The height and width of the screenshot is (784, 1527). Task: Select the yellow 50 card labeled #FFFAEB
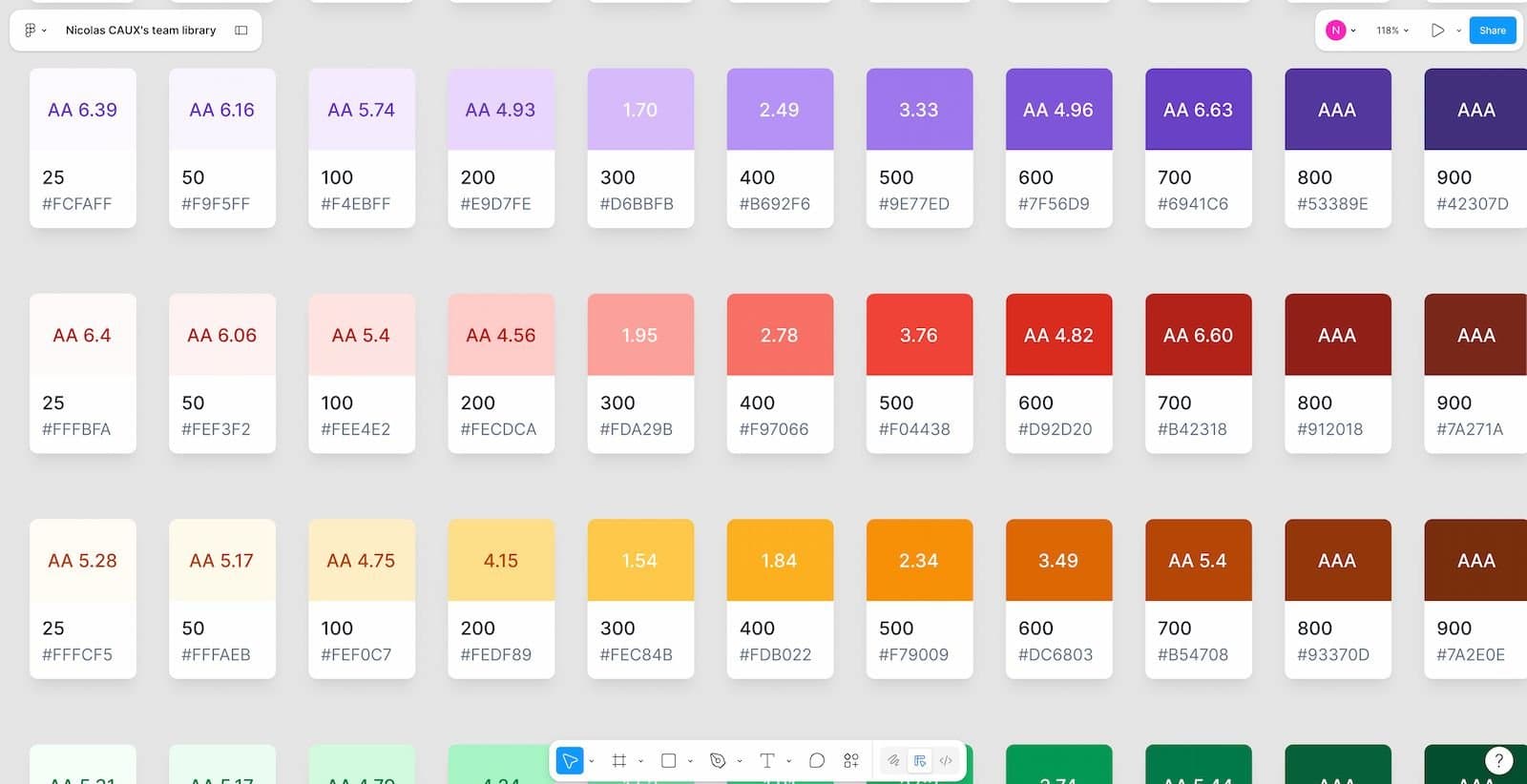coord(222,599)
